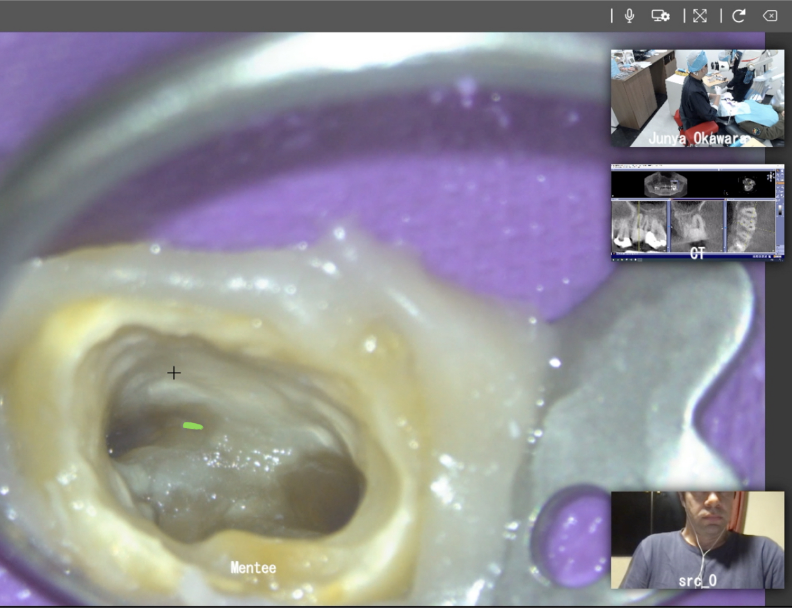Pick the middle radiograph pane in CT thumbnail

pyautogui.click(x=694, y=225)
